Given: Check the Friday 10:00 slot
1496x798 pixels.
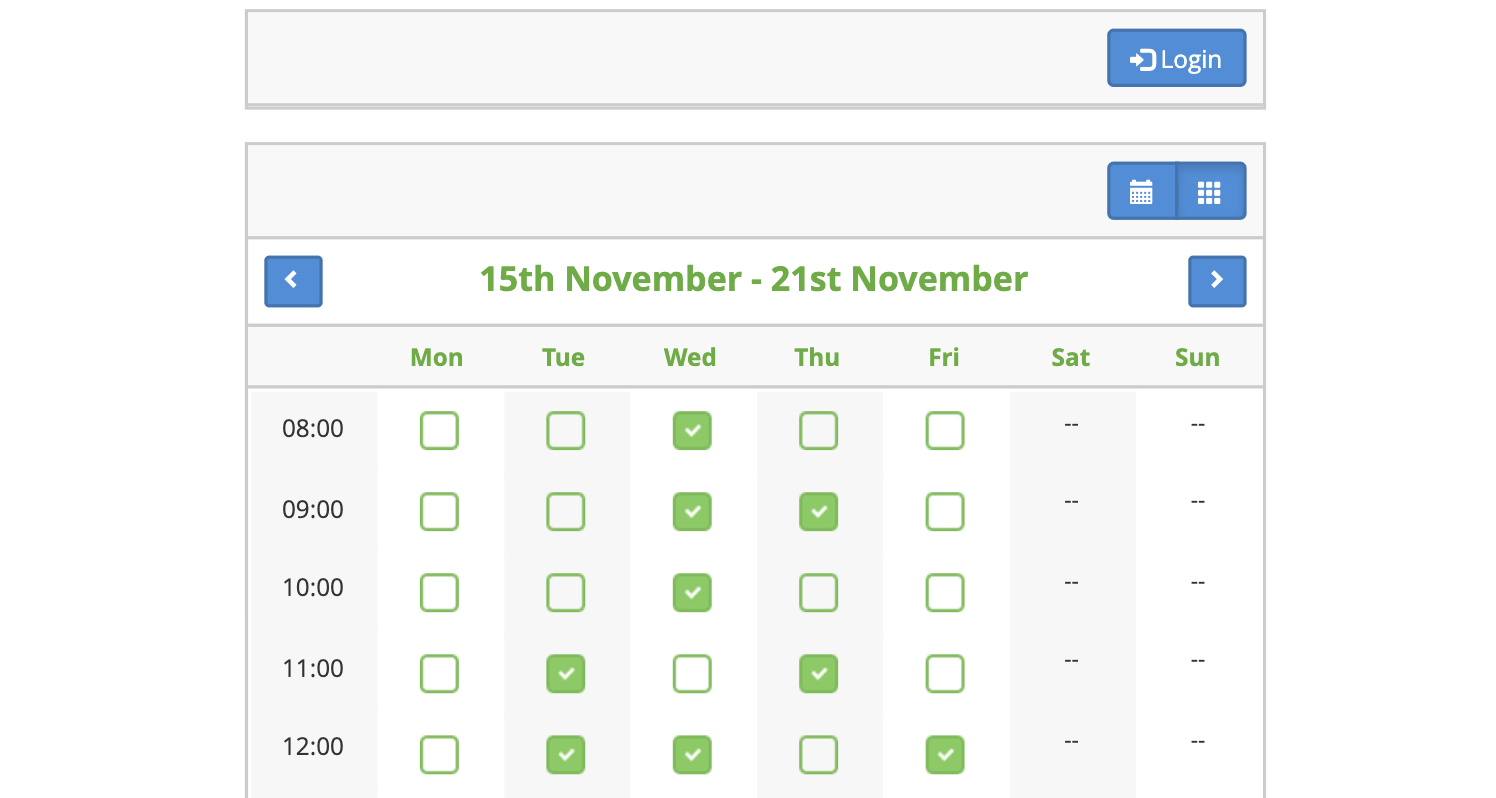Looking at the screenshot, I should click(x=945, y=593).
